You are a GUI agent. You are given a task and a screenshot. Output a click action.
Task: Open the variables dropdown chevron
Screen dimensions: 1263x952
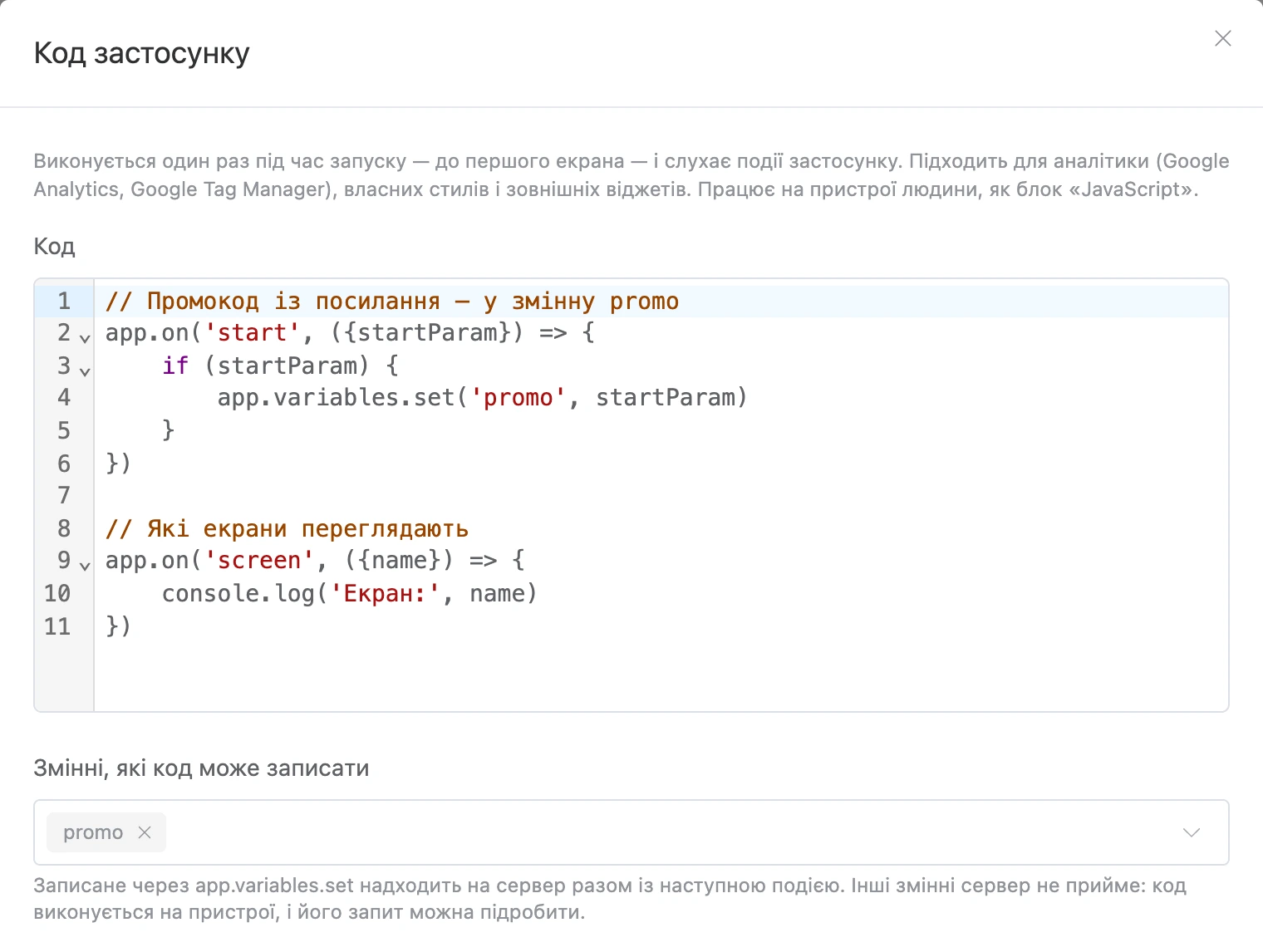[x=1192, y=832]
